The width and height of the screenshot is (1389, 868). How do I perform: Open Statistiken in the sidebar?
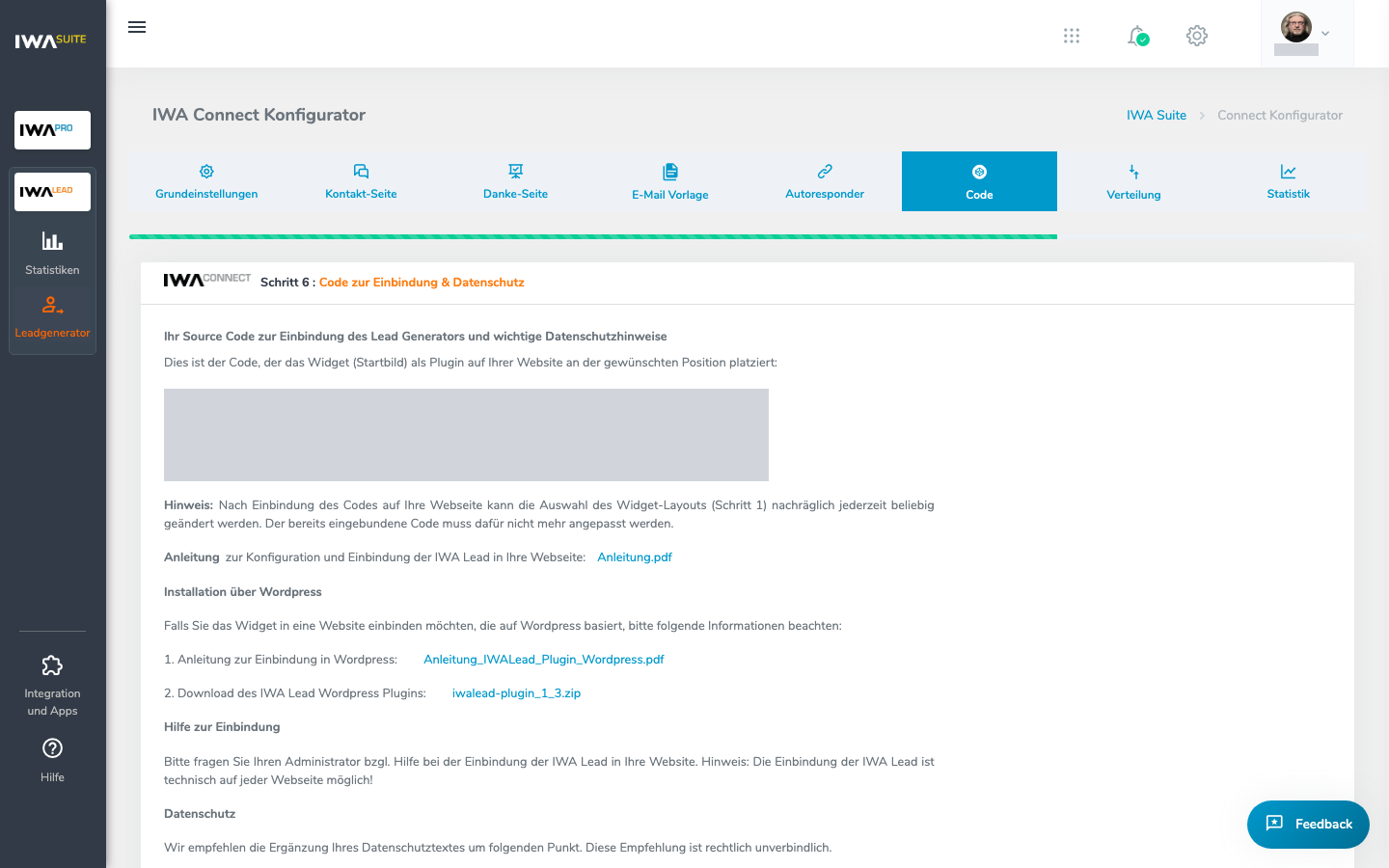52,253
